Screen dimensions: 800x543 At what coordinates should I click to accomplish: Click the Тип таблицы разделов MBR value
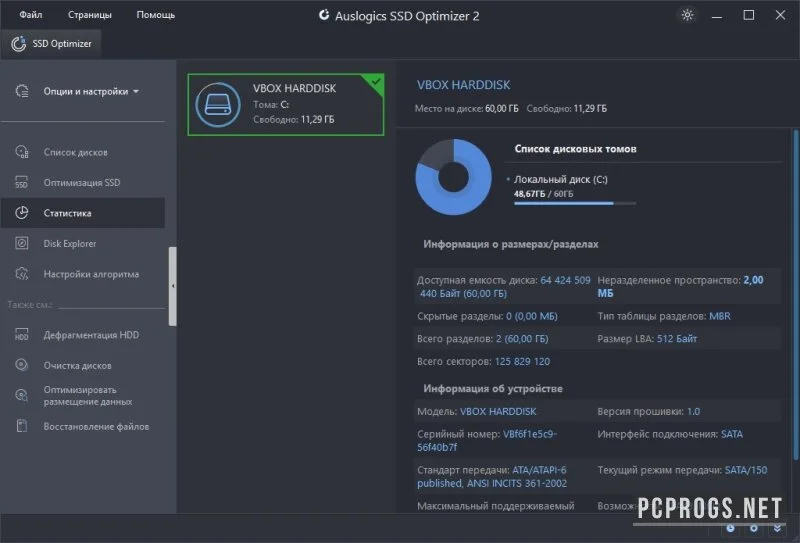(x=719, y=316)
